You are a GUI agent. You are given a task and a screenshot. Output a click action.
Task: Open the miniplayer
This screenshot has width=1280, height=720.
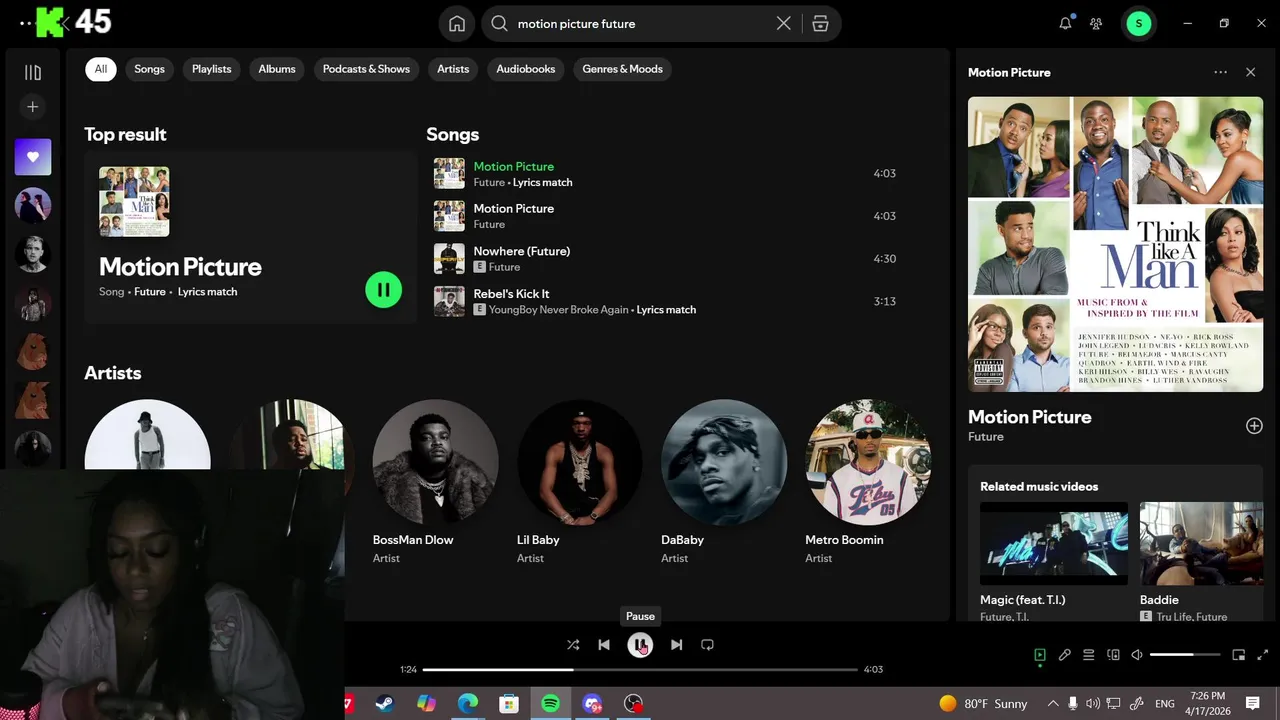click(x=1238, y=655)
